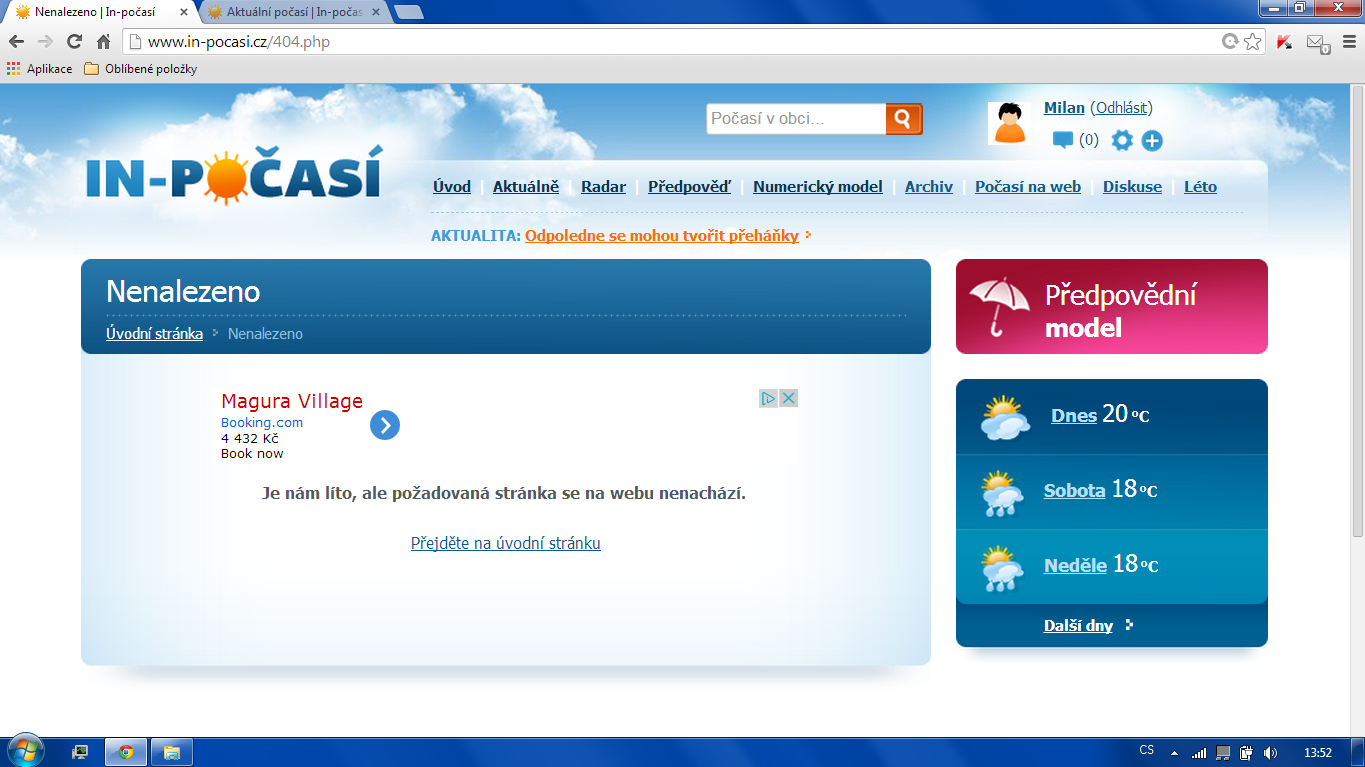Click the blue plus icon near username

[x=1152, y=141]
